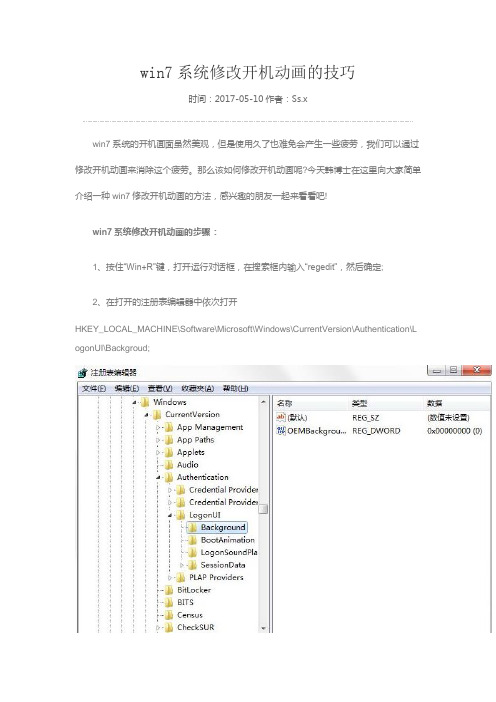The height and width of the screenshot is (702, 496).
Task: Click the Census folder icon
Action: tap(169, 615)
